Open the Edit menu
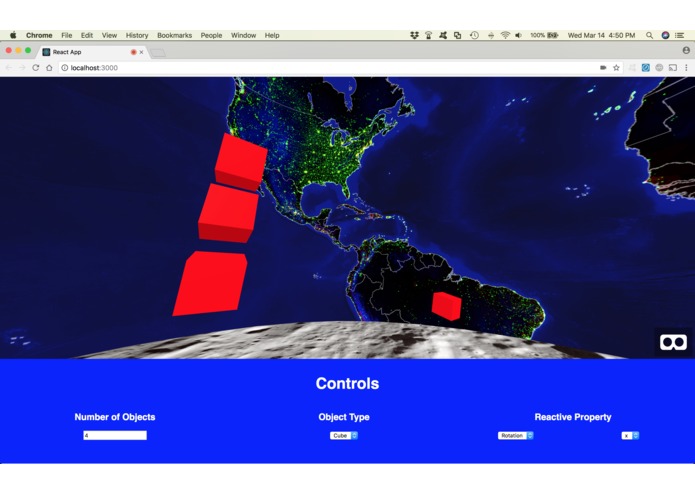 (x=87, y=35)
